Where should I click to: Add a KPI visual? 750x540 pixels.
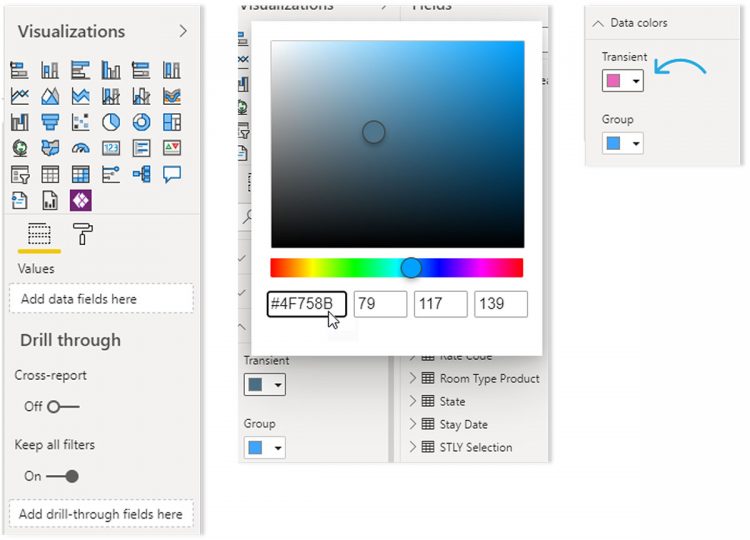(x=172, y=148)
